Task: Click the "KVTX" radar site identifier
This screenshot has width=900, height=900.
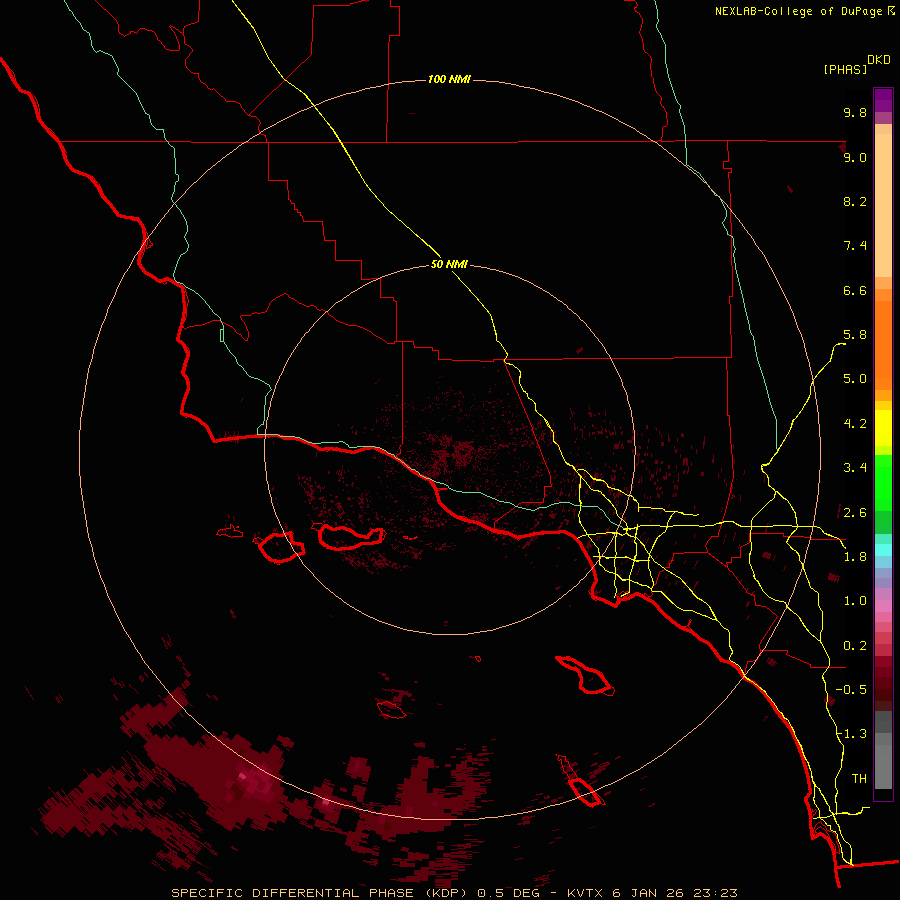Action: [586, 893]
